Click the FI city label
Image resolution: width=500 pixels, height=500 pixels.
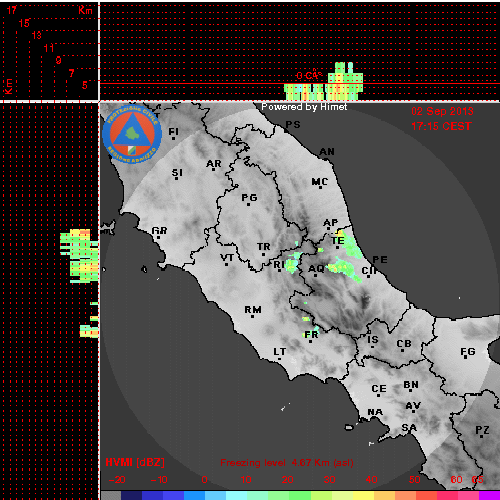pyautogui.click(x=173, y=132)
